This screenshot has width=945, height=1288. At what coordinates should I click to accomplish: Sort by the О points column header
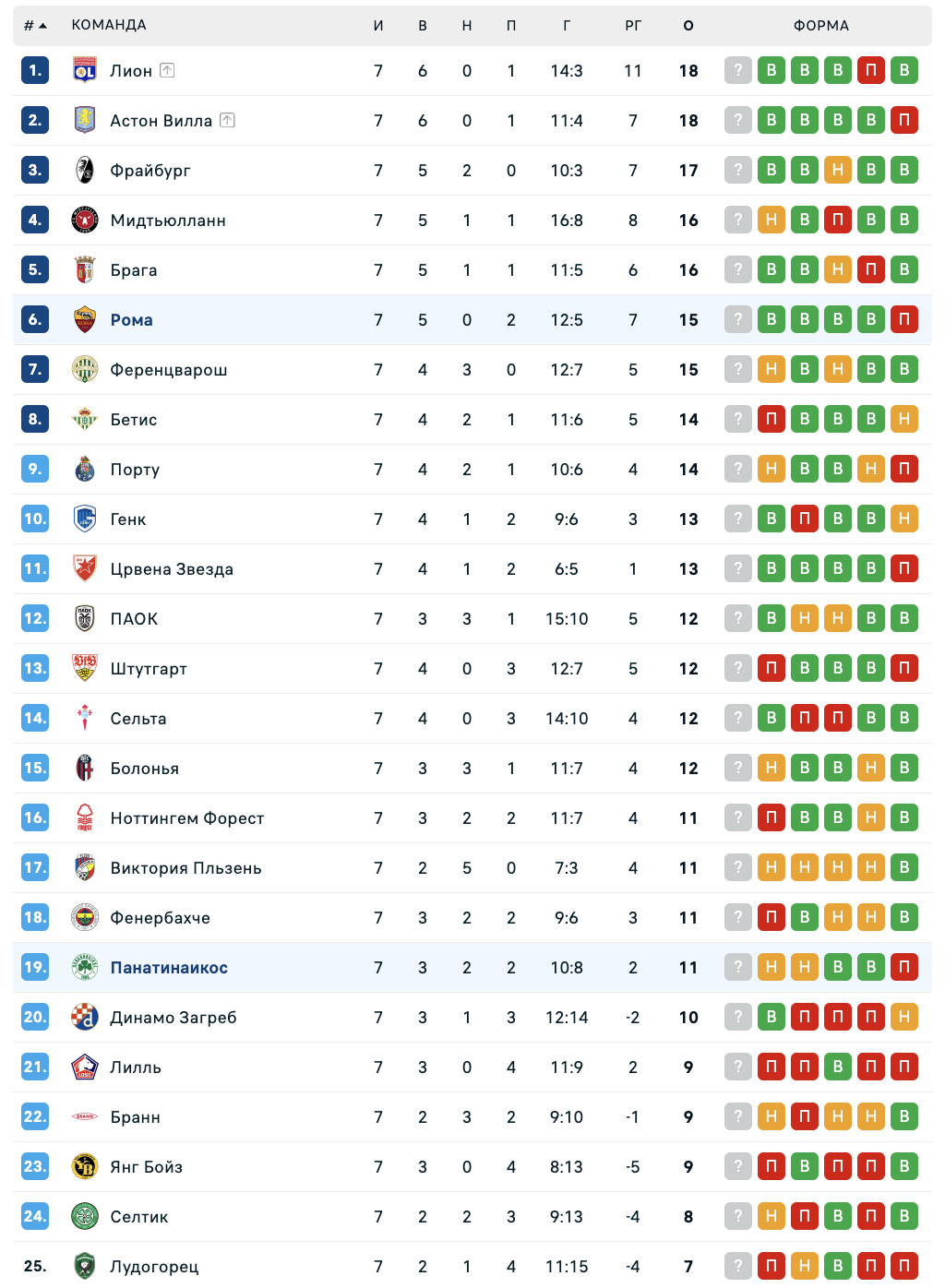pyautogui.click(x=688, y=26)
